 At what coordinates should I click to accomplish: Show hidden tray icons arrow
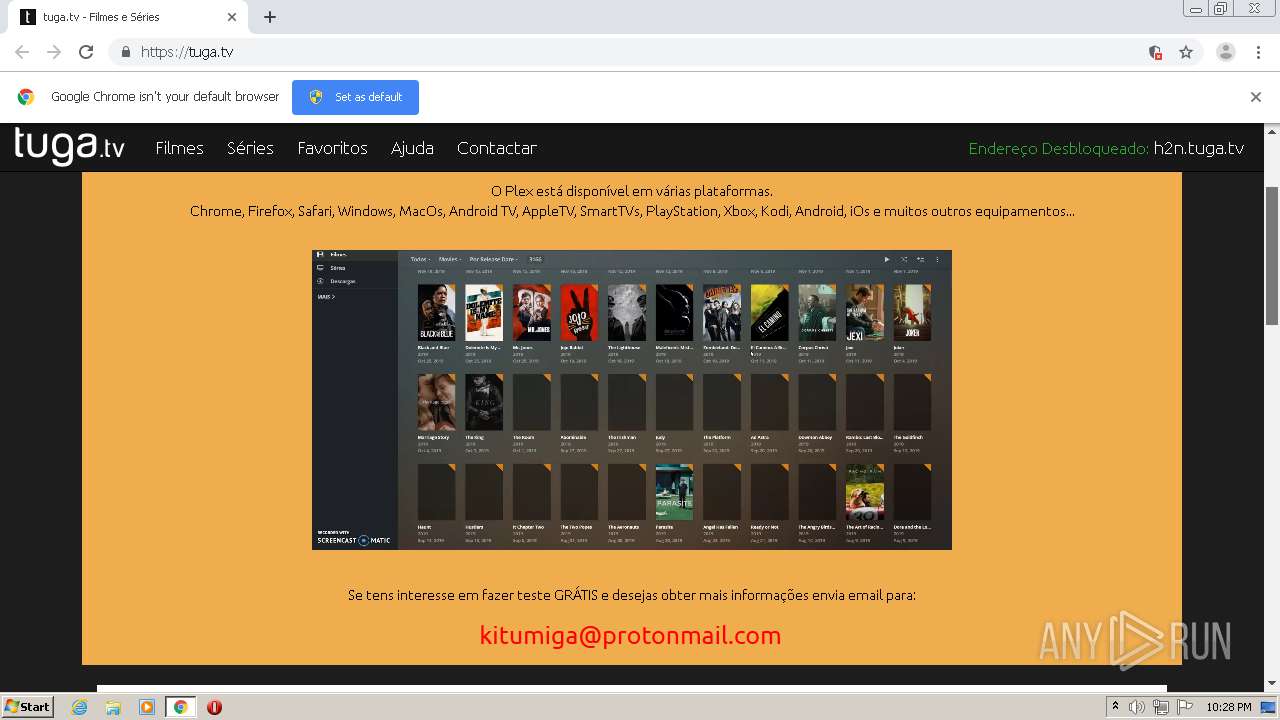coord(1115,706)
